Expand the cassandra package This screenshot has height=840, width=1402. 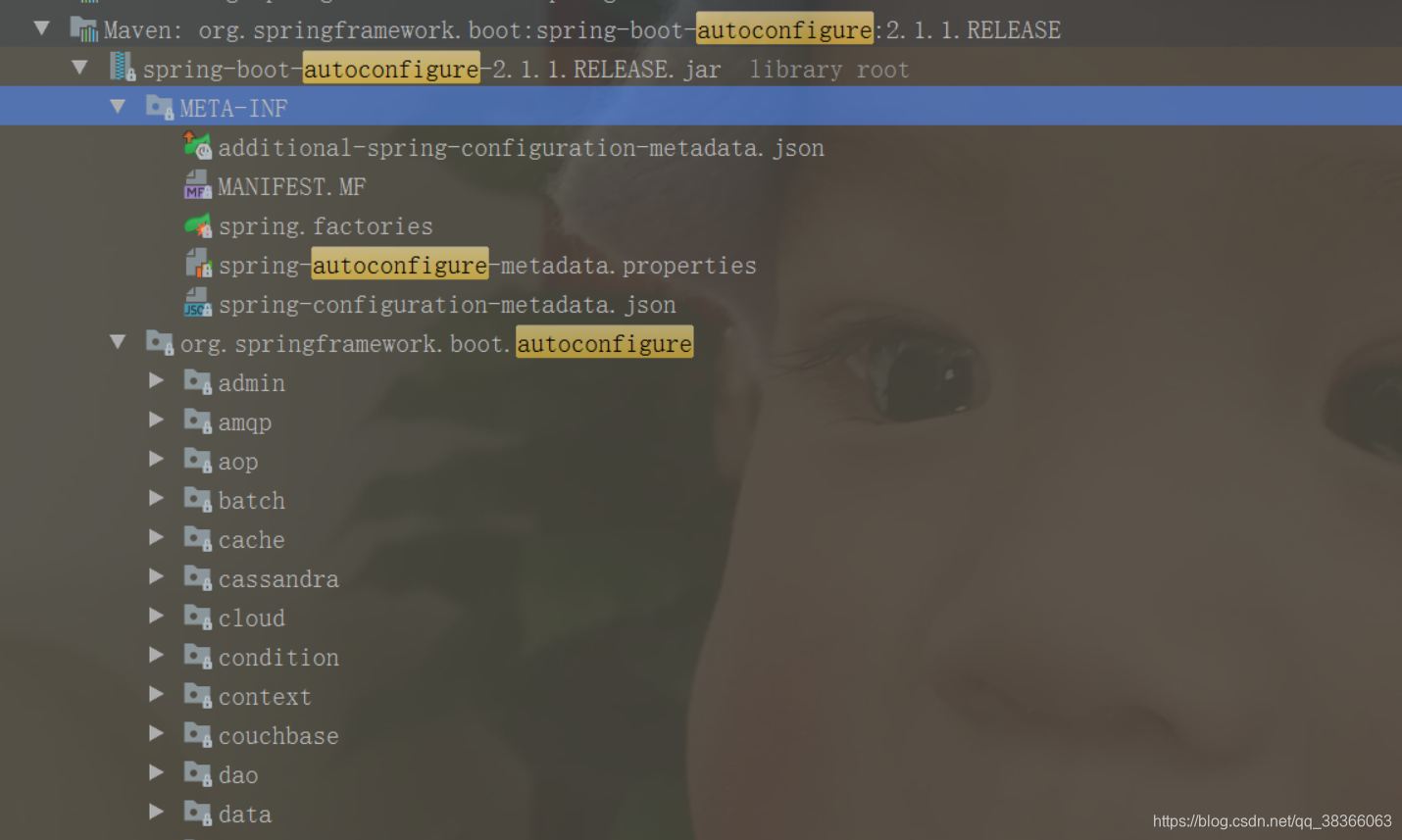[x=156, y=576]
